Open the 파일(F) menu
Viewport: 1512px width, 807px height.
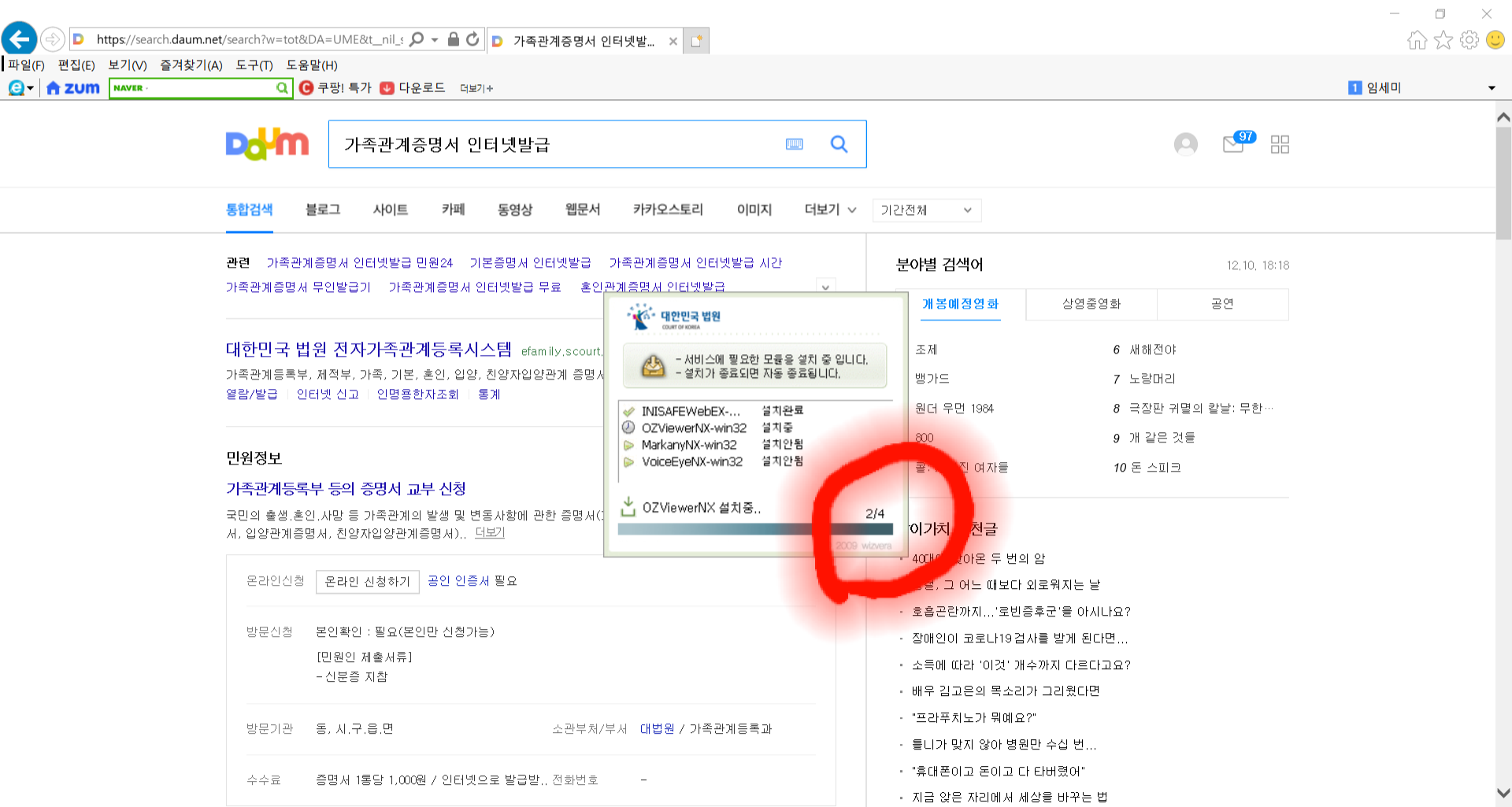click(27, 65)
